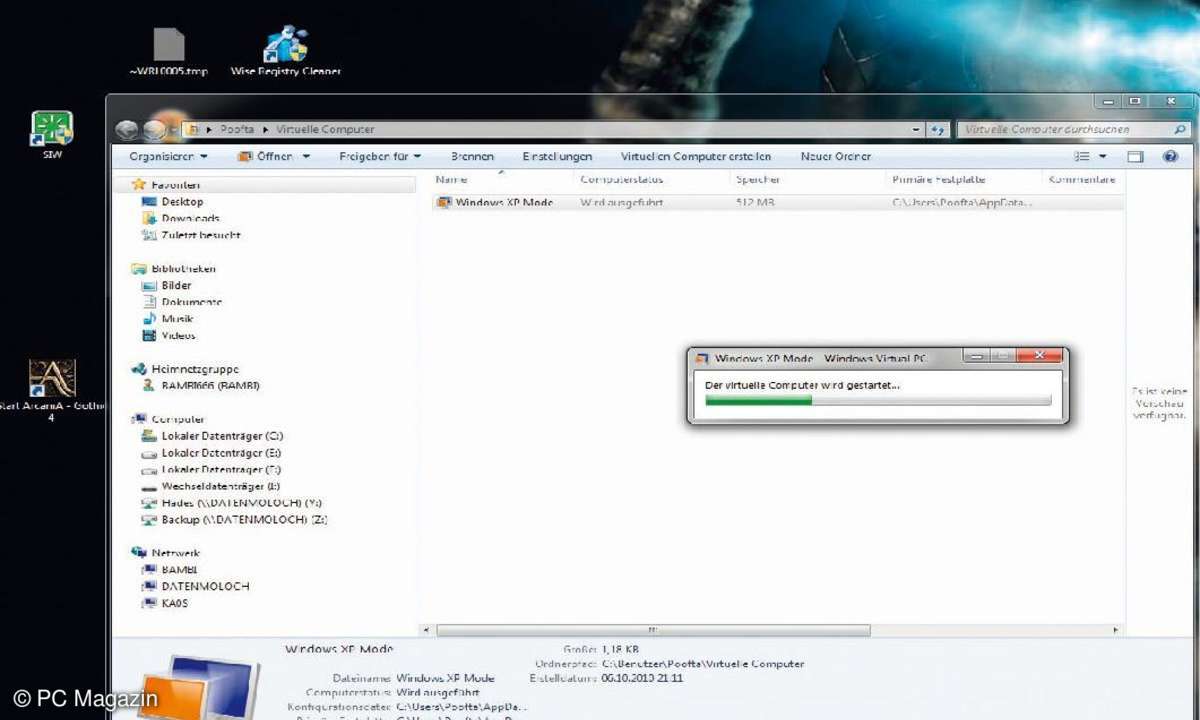Click the Poofta breadcrumb in address bar
Viewport: 1200px width, 720px height.
[237, 129]
